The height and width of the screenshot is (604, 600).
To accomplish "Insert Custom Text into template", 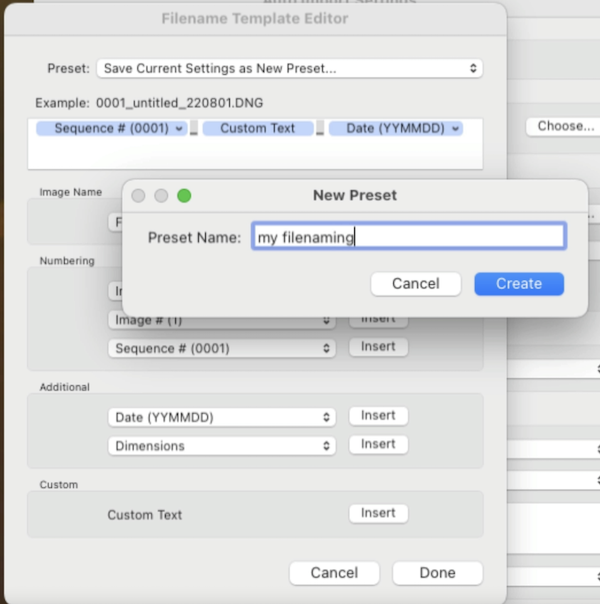I will 378,513.
